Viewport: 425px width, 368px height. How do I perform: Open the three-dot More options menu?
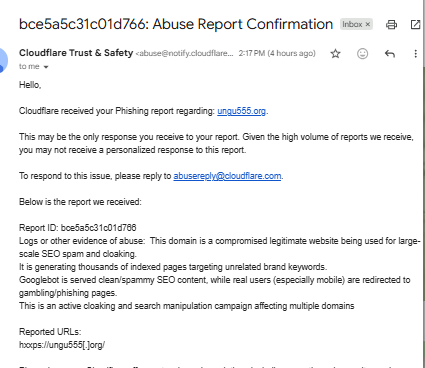(415, 54)
